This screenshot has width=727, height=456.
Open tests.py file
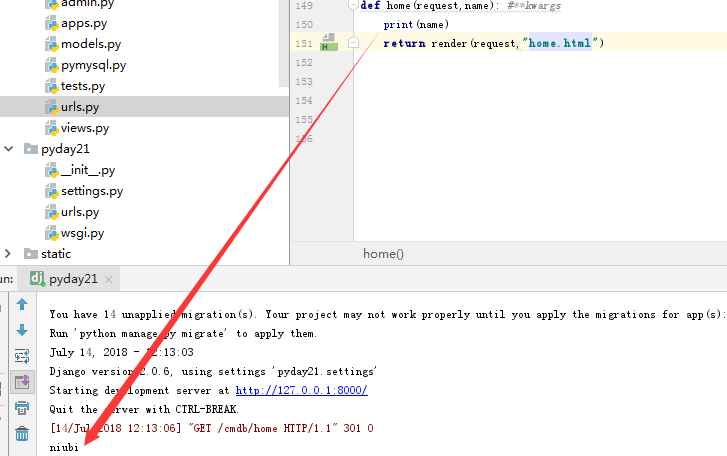(x=83, y=86)
